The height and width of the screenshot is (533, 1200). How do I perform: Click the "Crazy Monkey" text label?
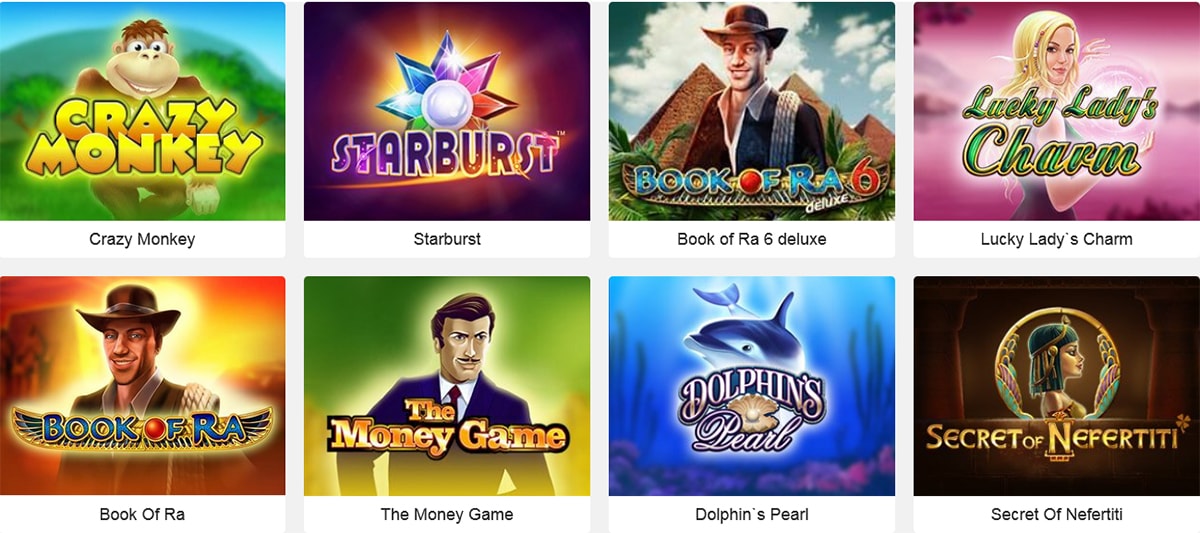point(142,240)
